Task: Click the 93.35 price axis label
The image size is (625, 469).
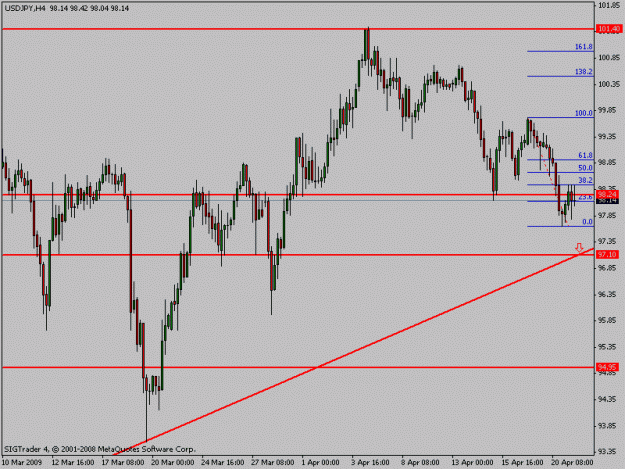Action: tap(608, 452)
